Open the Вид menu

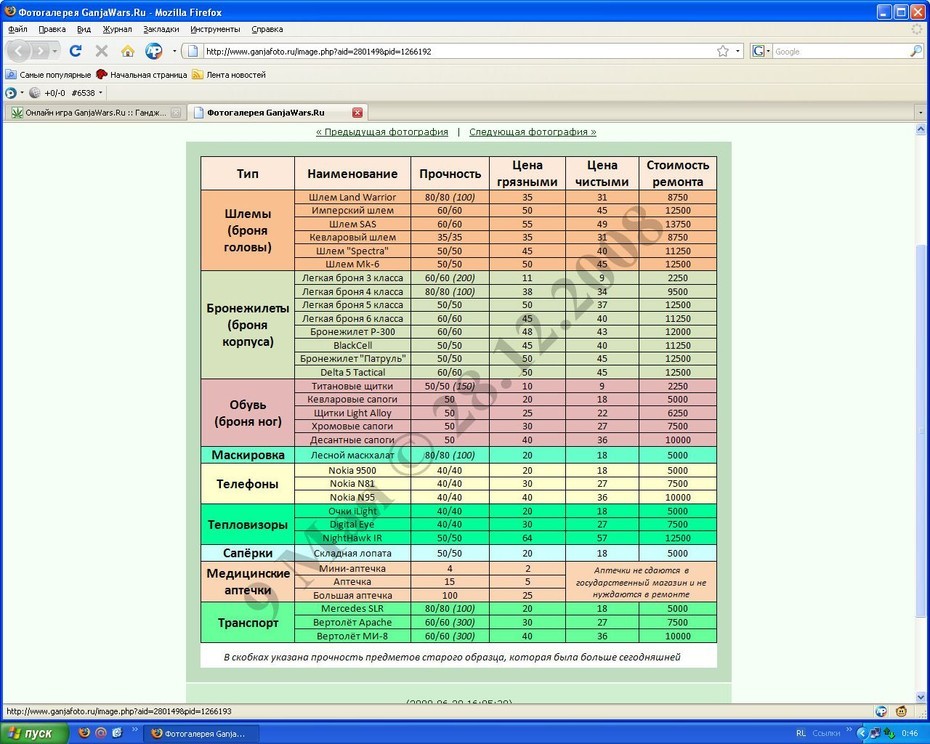(84, 29)
